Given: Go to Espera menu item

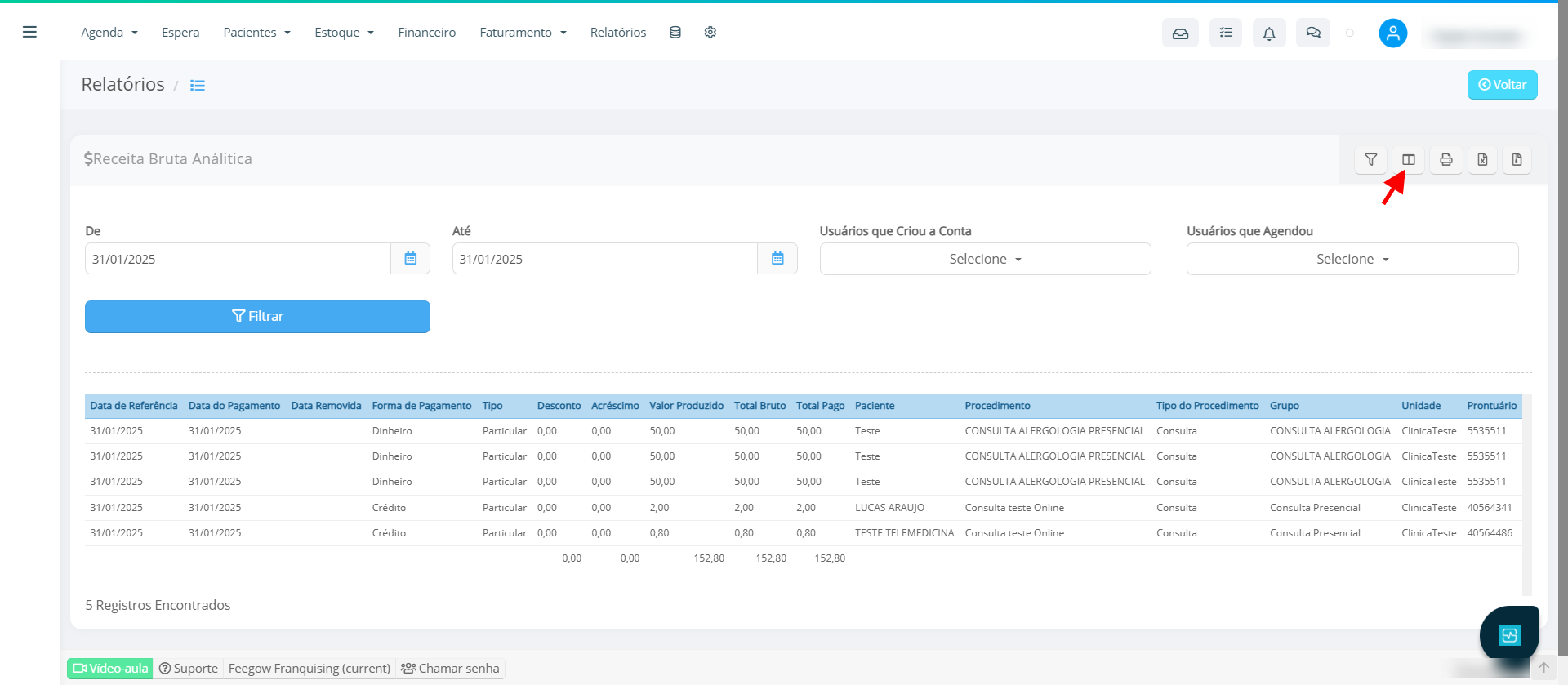Looking at the screenshot, I should coord(180,33).
